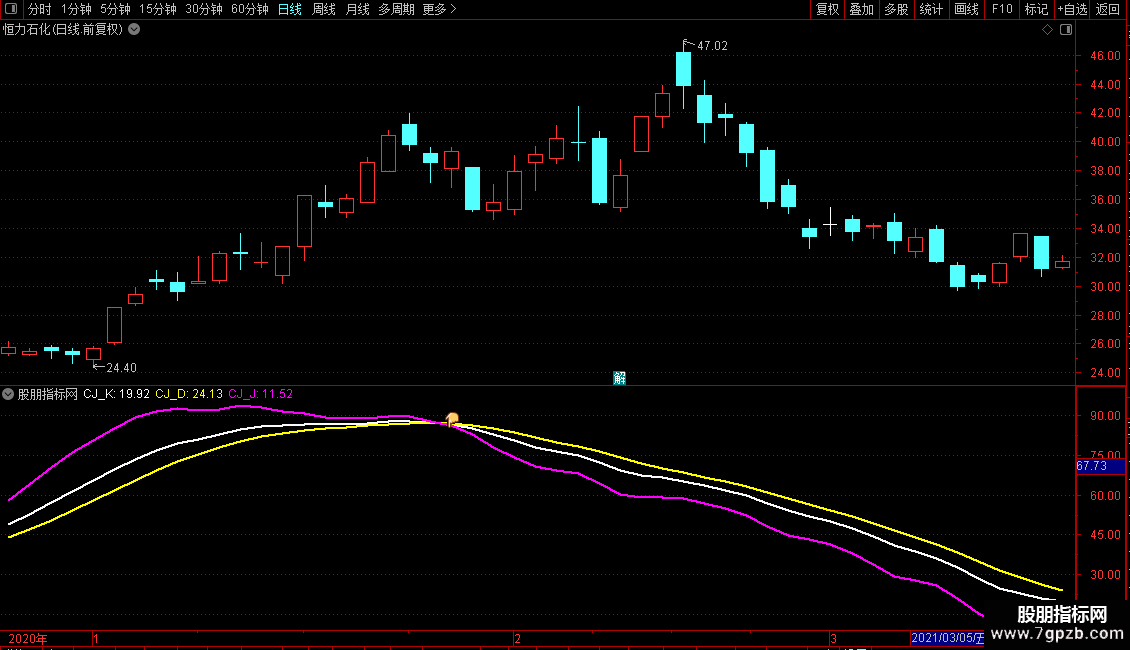Click the diamond icon in chart header
Screen dimensions: 1130x650
1048,30
